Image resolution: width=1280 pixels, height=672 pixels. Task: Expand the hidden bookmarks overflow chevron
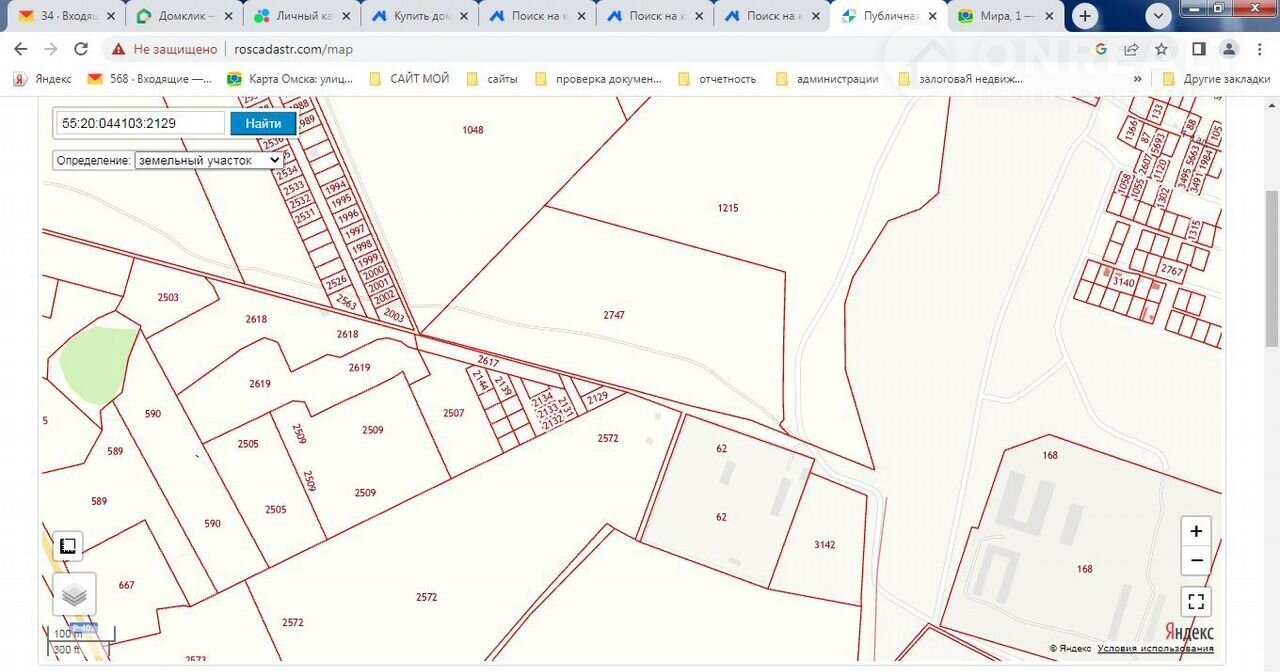point(1137,79)
